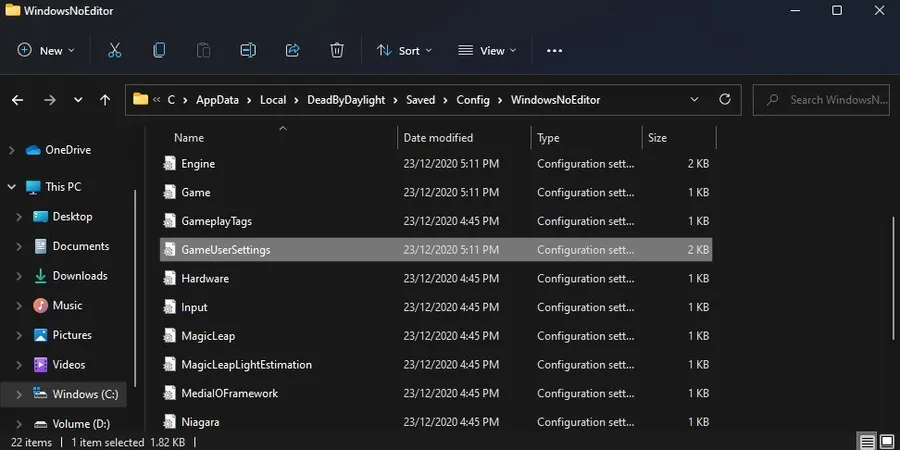Click the Search WindowsNoEditor field
The height and width of the screenshot is (450, 900).
821,100
